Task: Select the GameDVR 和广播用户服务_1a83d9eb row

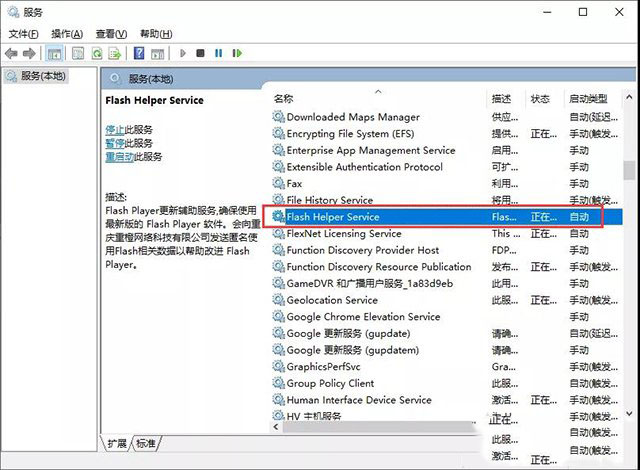Action: 447,284
